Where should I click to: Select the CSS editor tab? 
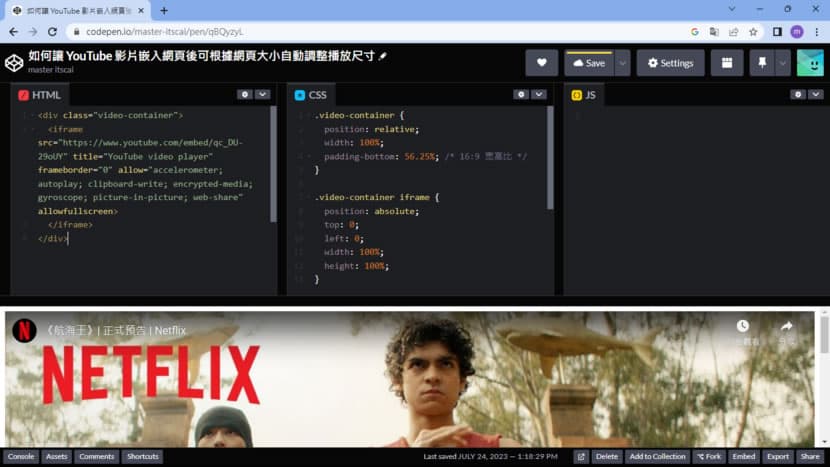coord(311,95)
